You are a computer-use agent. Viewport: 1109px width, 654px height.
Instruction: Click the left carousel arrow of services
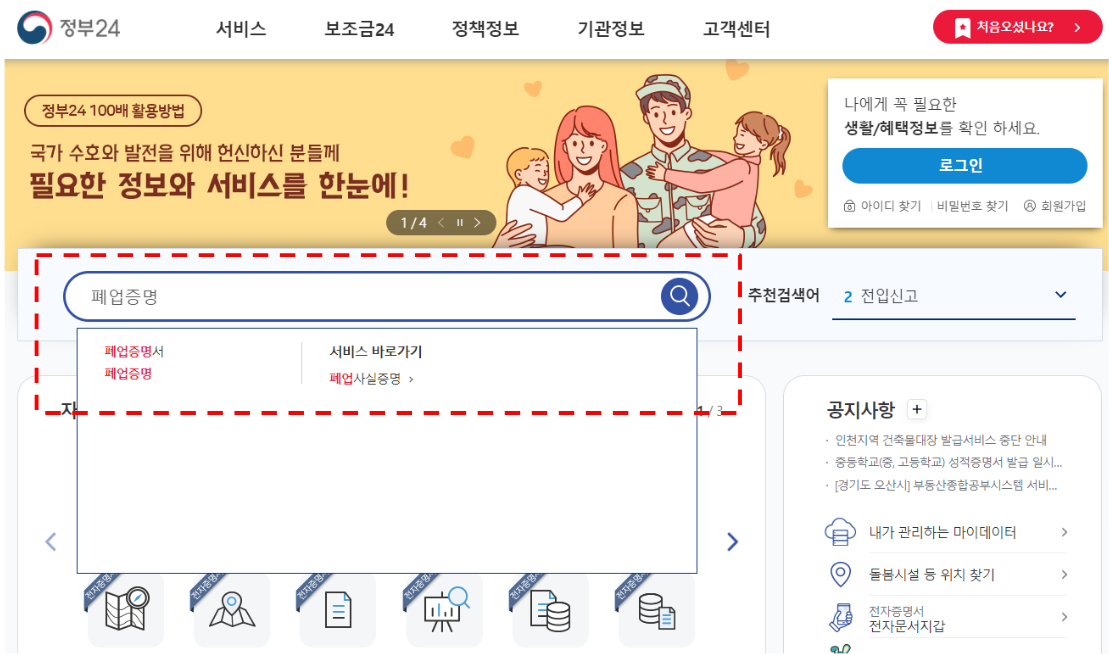pos(51,542)
